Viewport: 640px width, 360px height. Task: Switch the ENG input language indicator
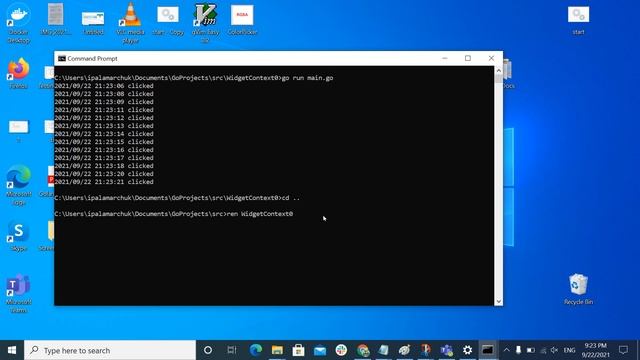click(569, 350)
